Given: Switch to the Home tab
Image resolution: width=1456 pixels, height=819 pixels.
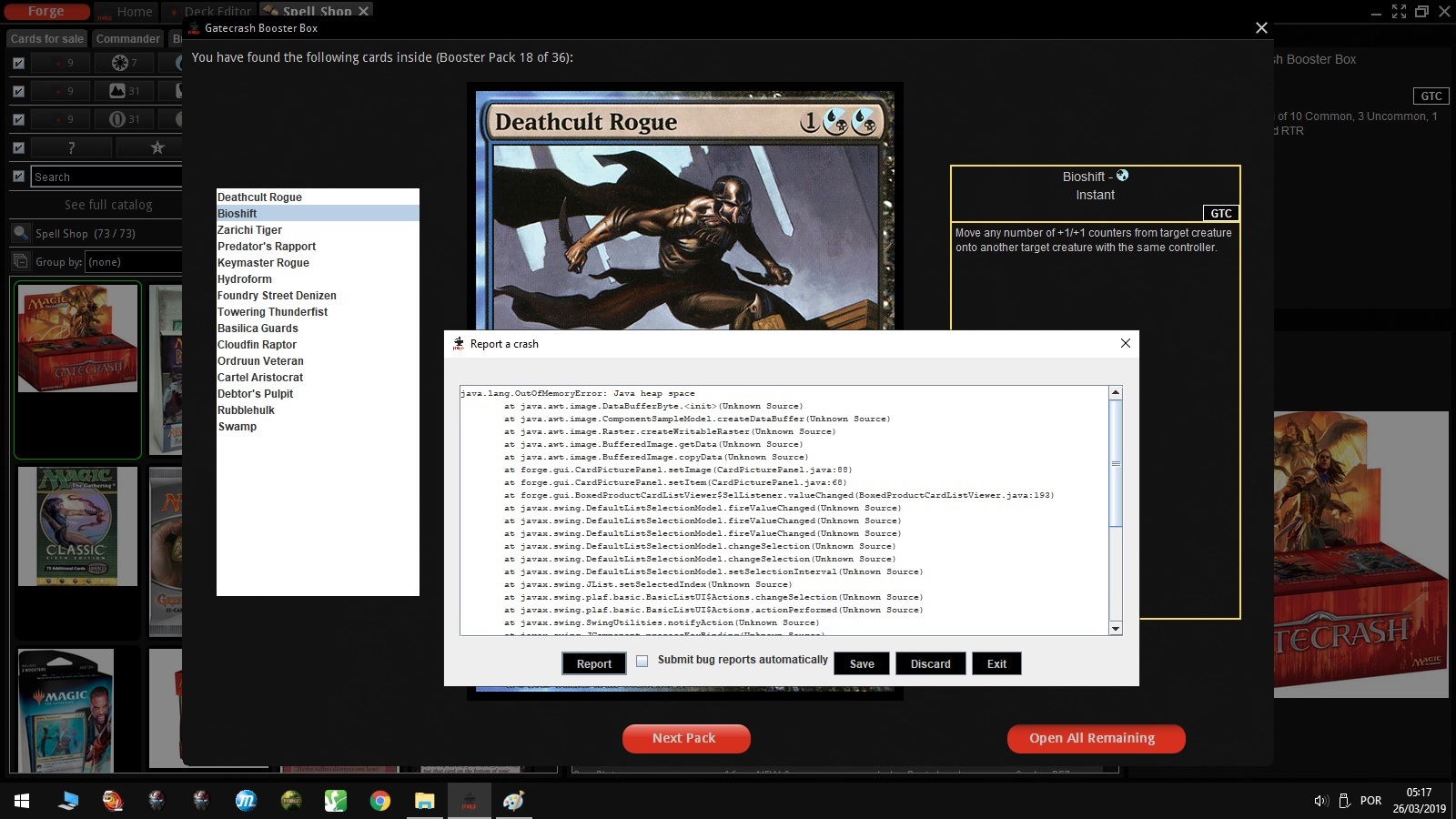Looking at the screenshot, I should click(x=134, y=12).
